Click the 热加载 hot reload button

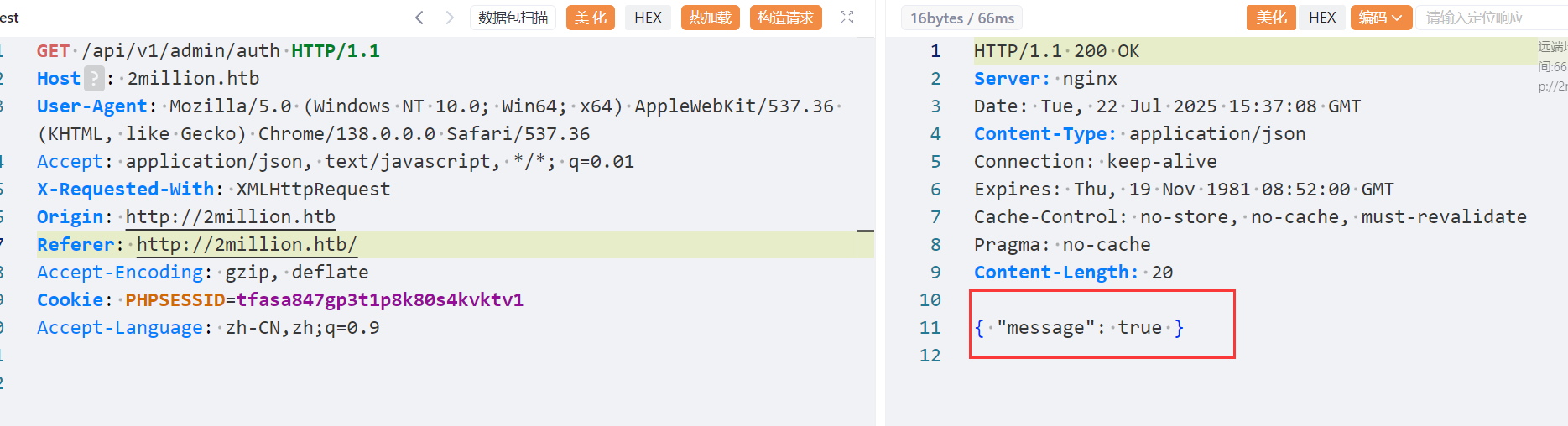click(711, 18)
